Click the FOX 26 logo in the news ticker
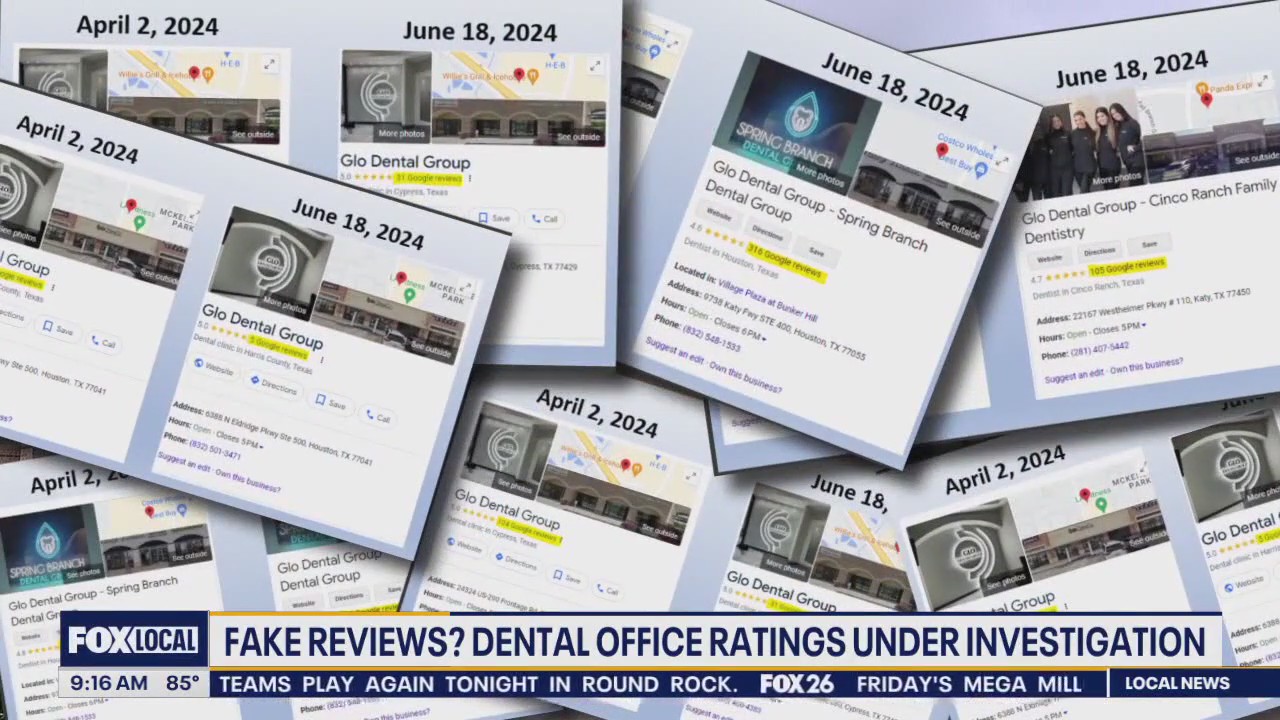Viewport: 1280px width, 720px height. pos(797,684)
